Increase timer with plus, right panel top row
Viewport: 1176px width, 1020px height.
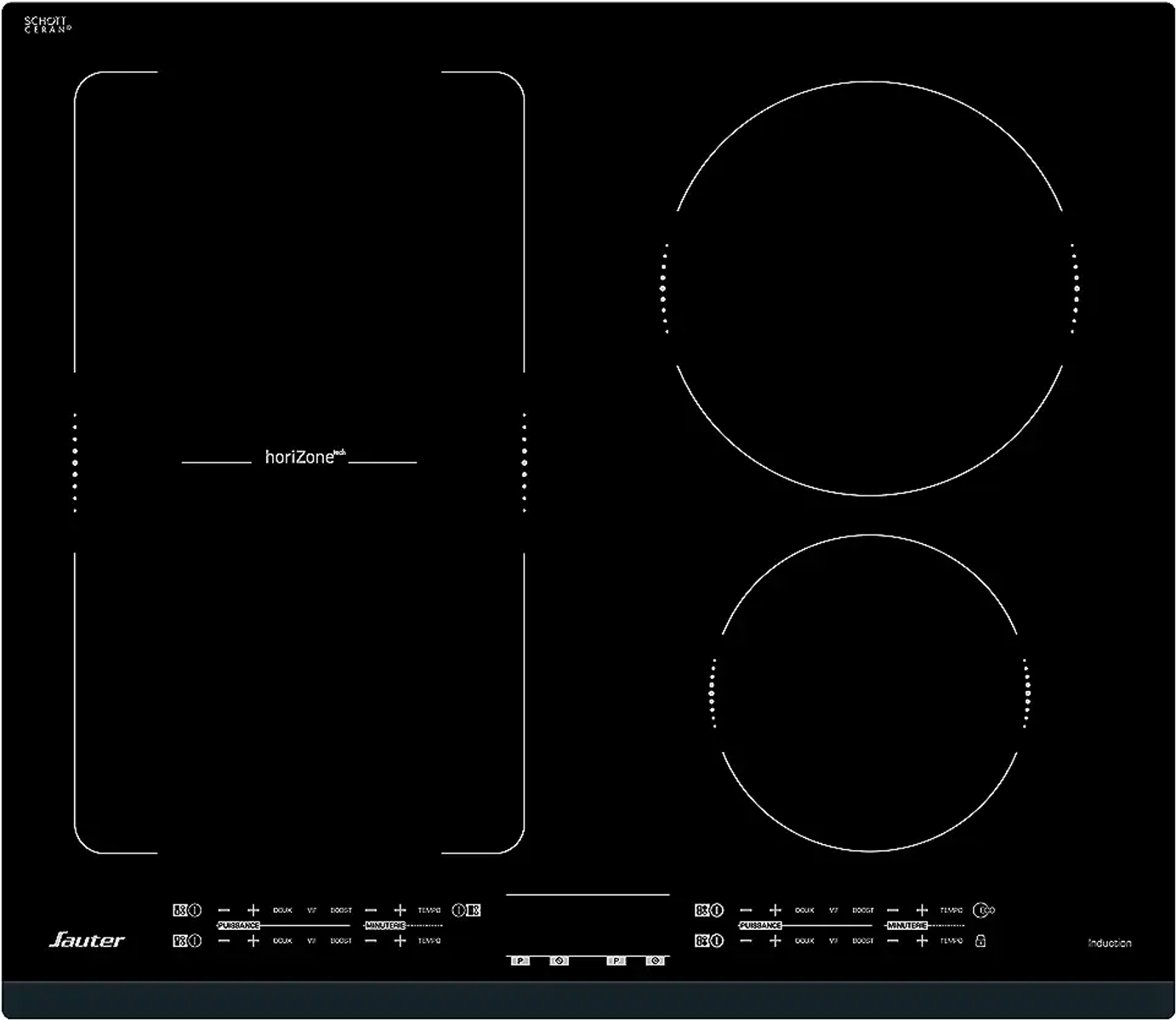[x=922, y=910]
